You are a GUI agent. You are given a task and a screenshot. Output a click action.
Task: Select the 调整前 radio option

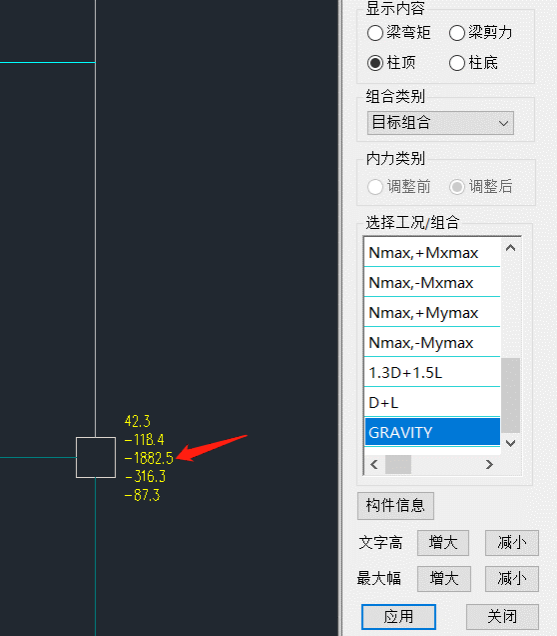(399, 187)
